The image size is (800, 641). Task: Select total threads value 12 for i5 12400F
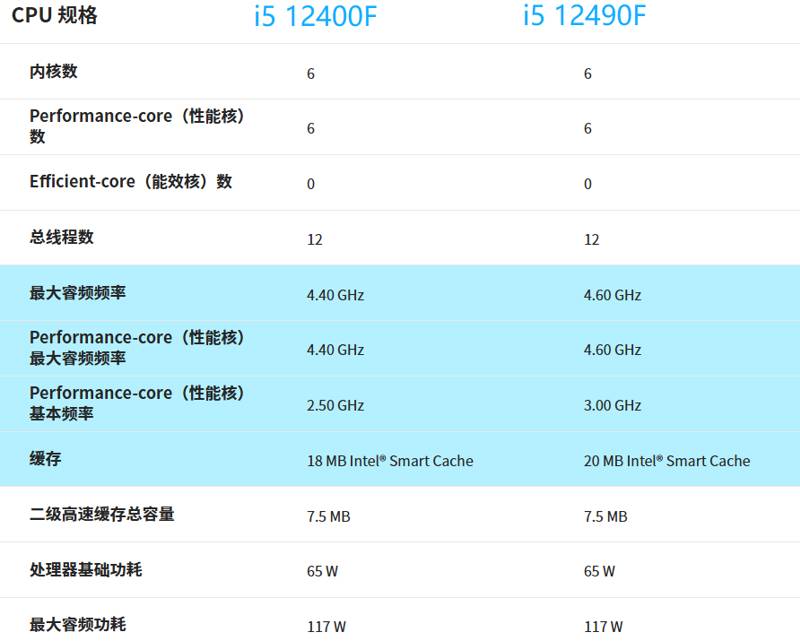[315, 240]
